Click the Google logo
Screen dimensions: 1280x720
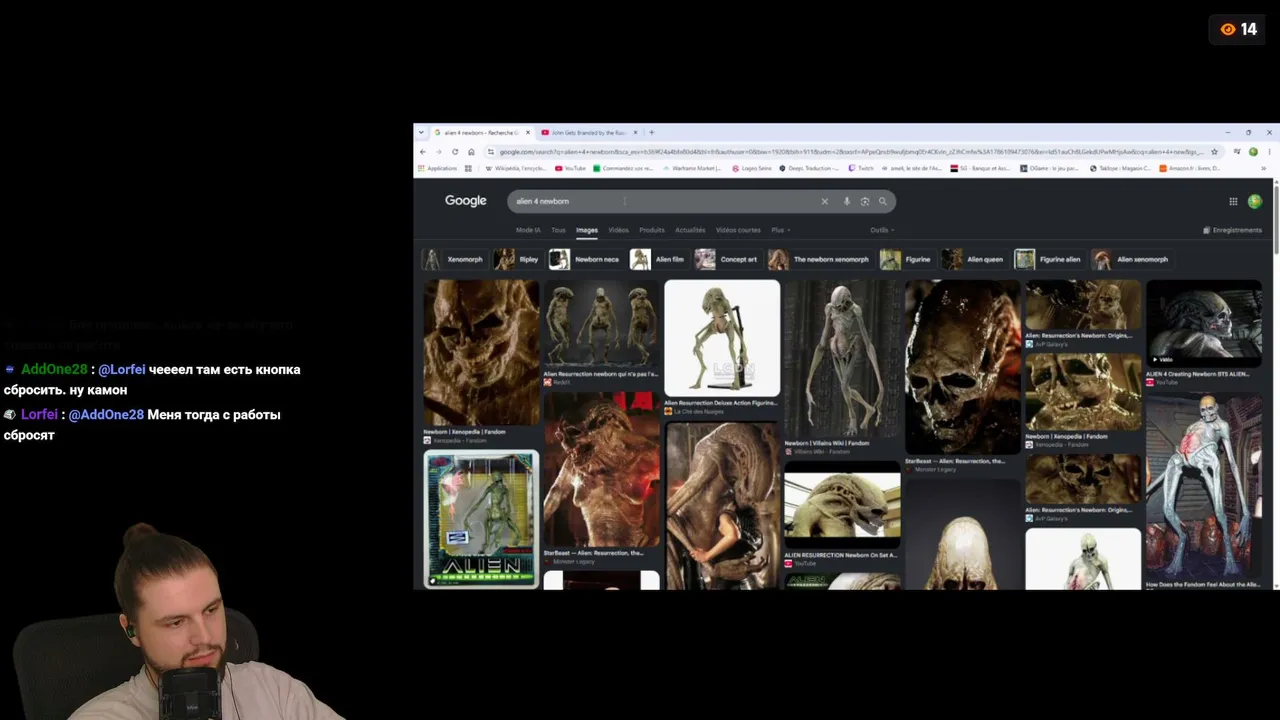pos(466,201)
